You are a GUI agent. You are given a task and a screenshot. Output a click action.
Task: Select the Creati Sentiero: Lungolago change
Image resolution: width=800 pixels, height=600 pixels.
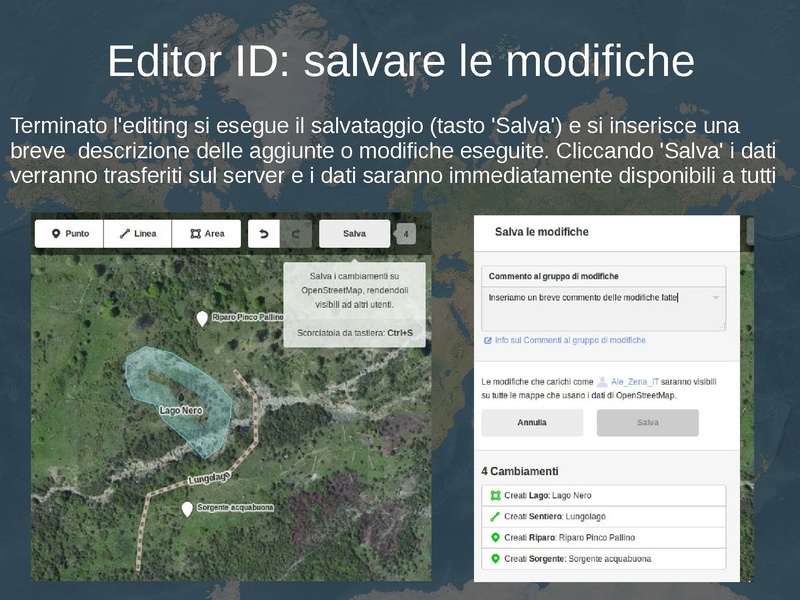pos(603,517)
